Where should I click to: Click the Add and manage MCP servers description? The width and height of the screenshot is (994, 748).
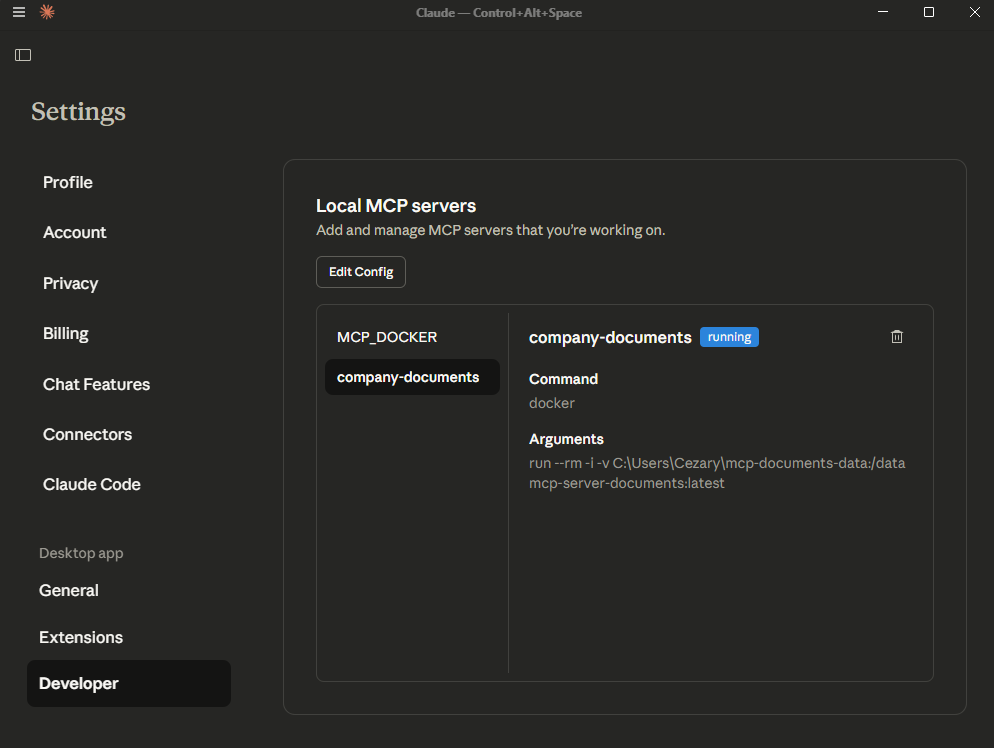tap(491, 230)
